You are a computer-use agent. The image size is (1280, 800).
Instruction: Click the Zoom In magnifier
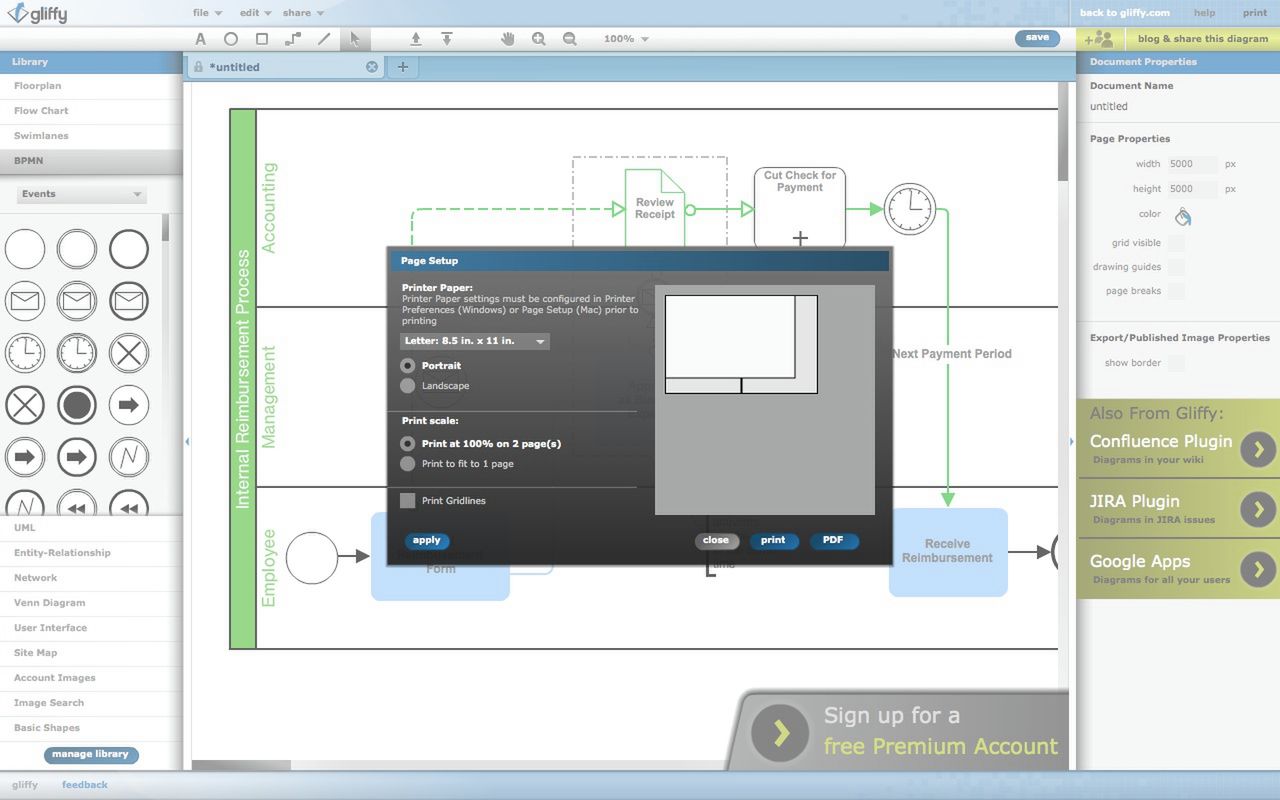(x=539, y=39)
